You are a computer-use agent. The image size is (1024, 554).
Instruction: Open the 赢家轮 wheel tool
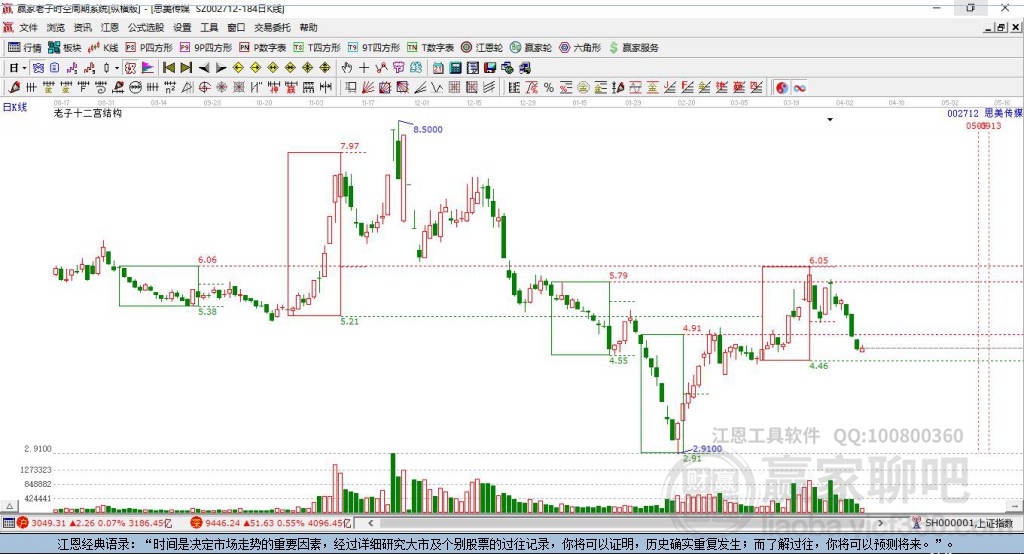(531, 48)
